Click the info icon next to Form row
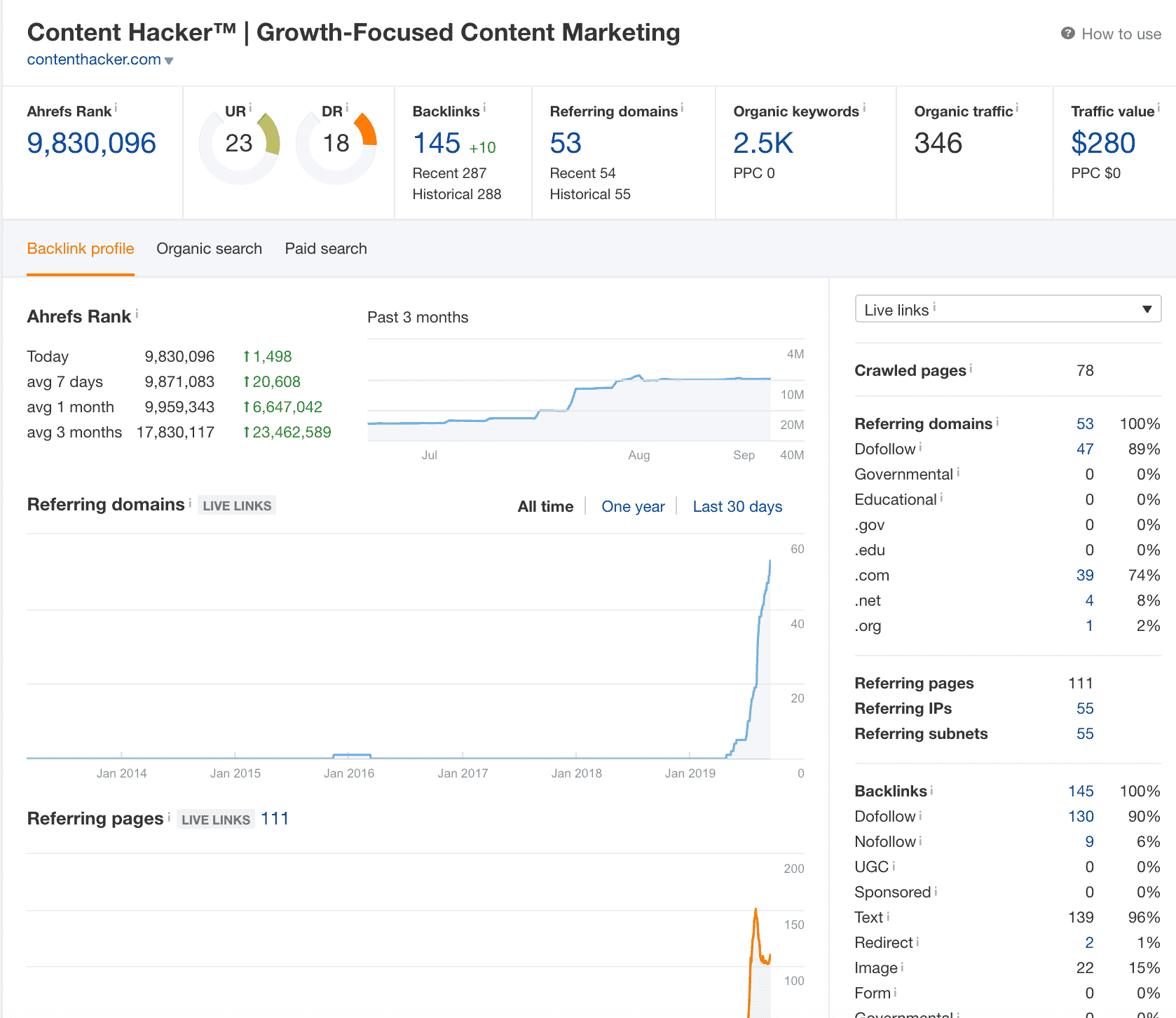 coord(895,992)
